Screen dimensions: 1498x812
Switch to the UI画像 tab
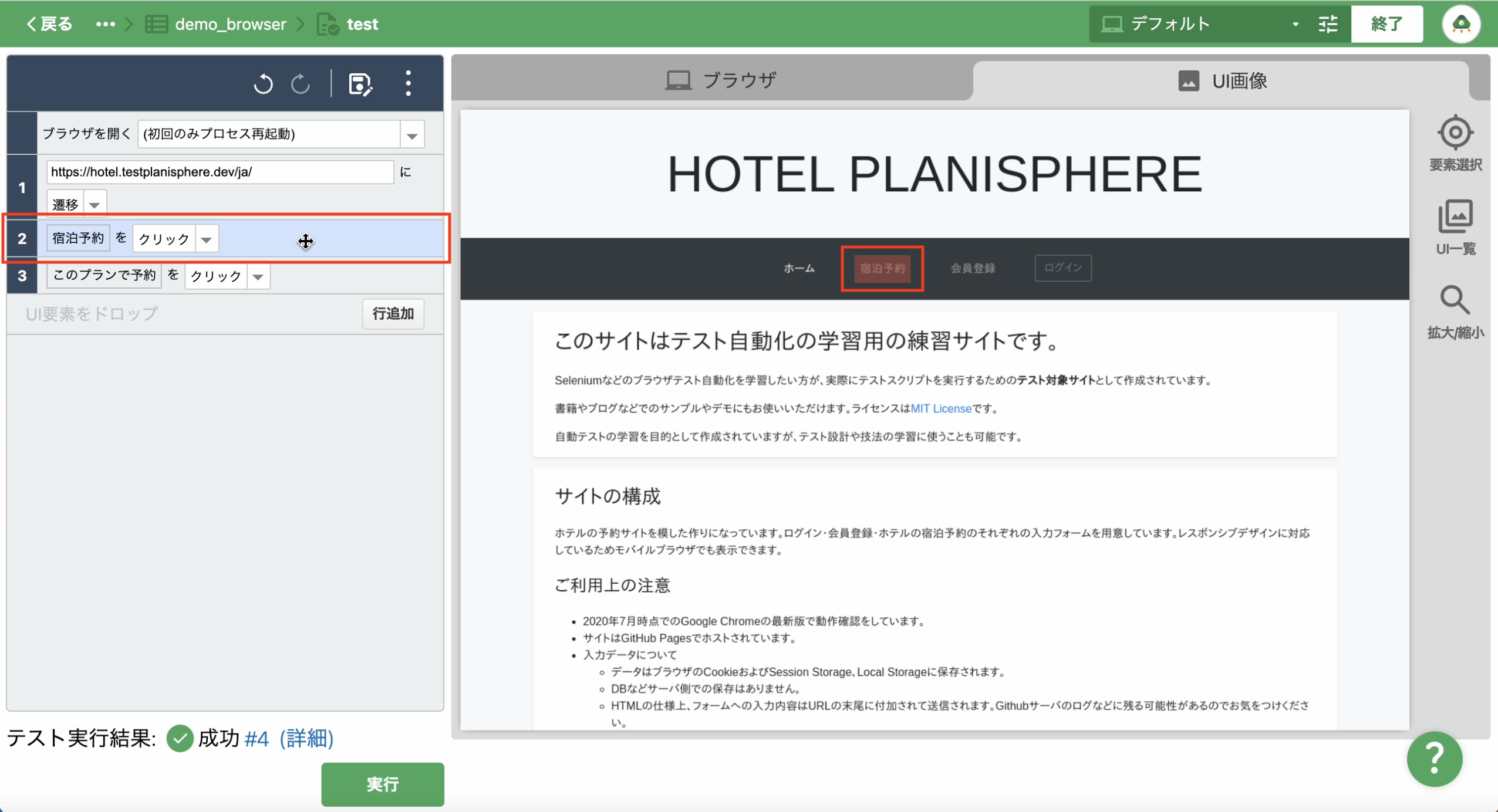point(1223,81)
